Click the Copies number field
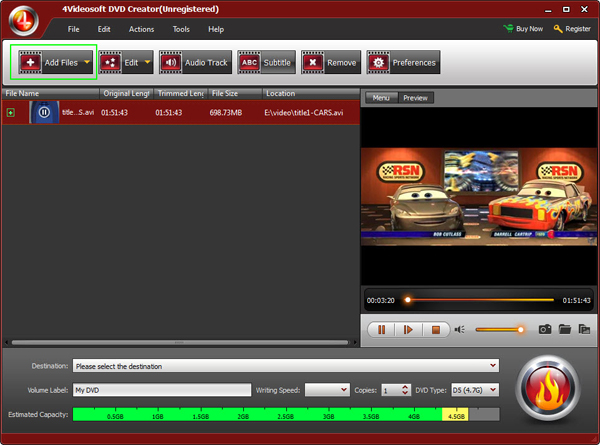600x445 pixels. (391, 390)
